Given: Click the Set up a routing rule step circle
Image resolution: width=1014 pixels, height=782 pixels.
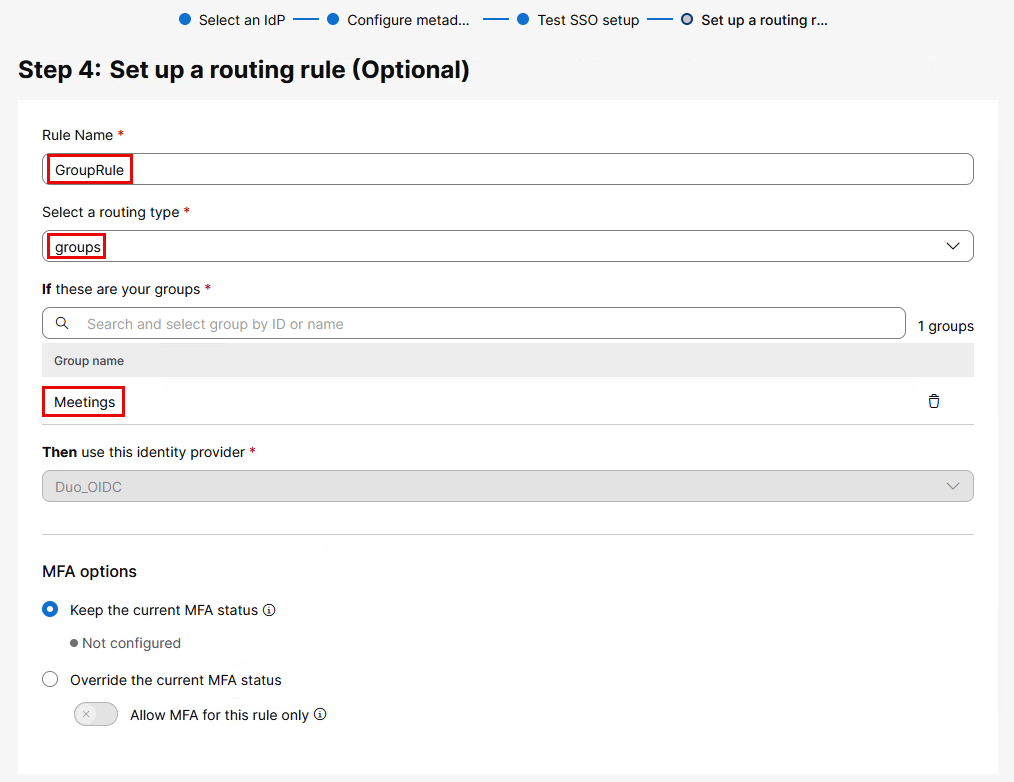Looking at the screenshot, I should pos(686,19).
